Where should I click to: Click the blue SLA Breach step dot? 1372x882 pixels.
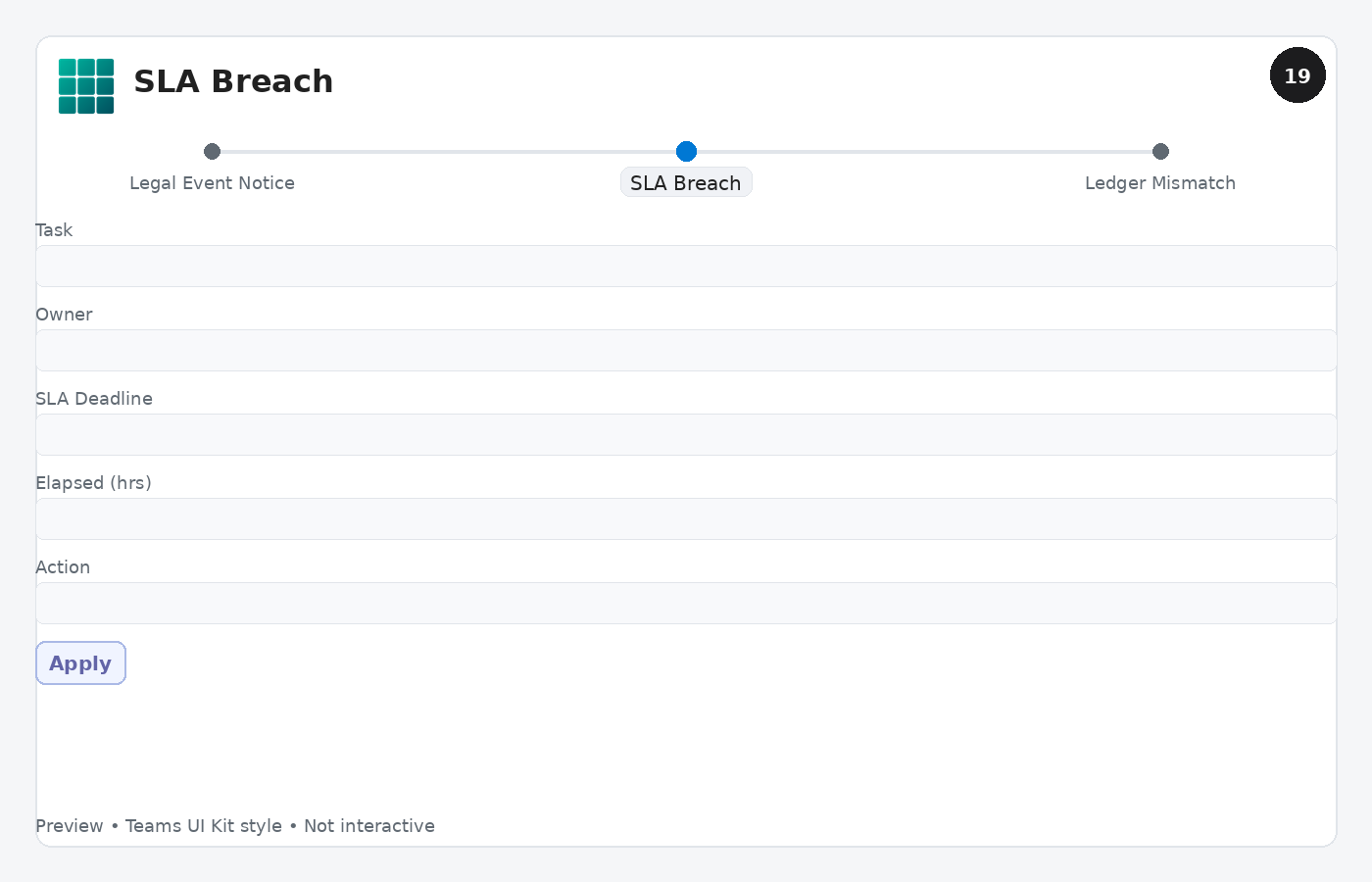click(686, 151)
